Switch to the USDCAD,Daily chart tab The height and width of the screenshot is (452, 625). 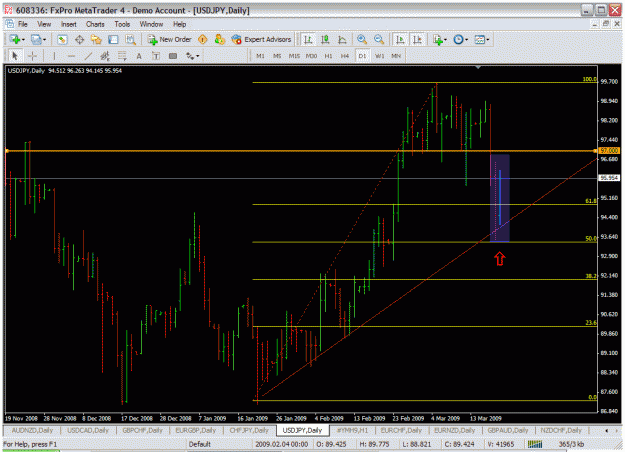point(88,430)
